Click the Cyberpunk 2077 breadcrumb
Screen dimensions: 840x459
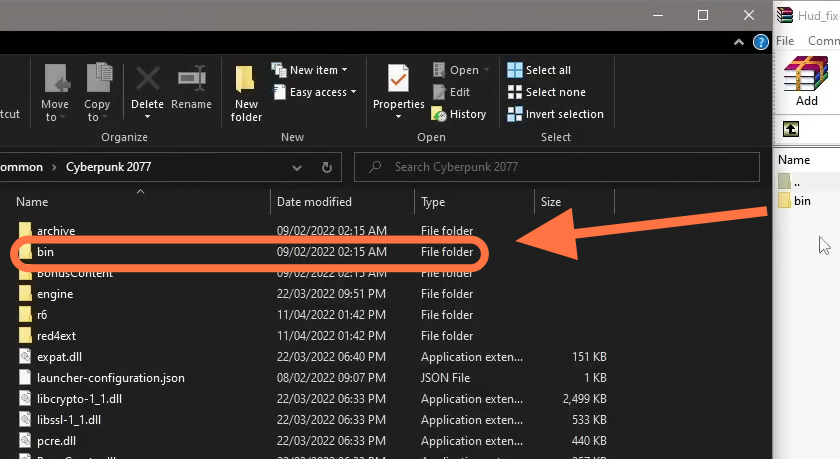(108, 167)
